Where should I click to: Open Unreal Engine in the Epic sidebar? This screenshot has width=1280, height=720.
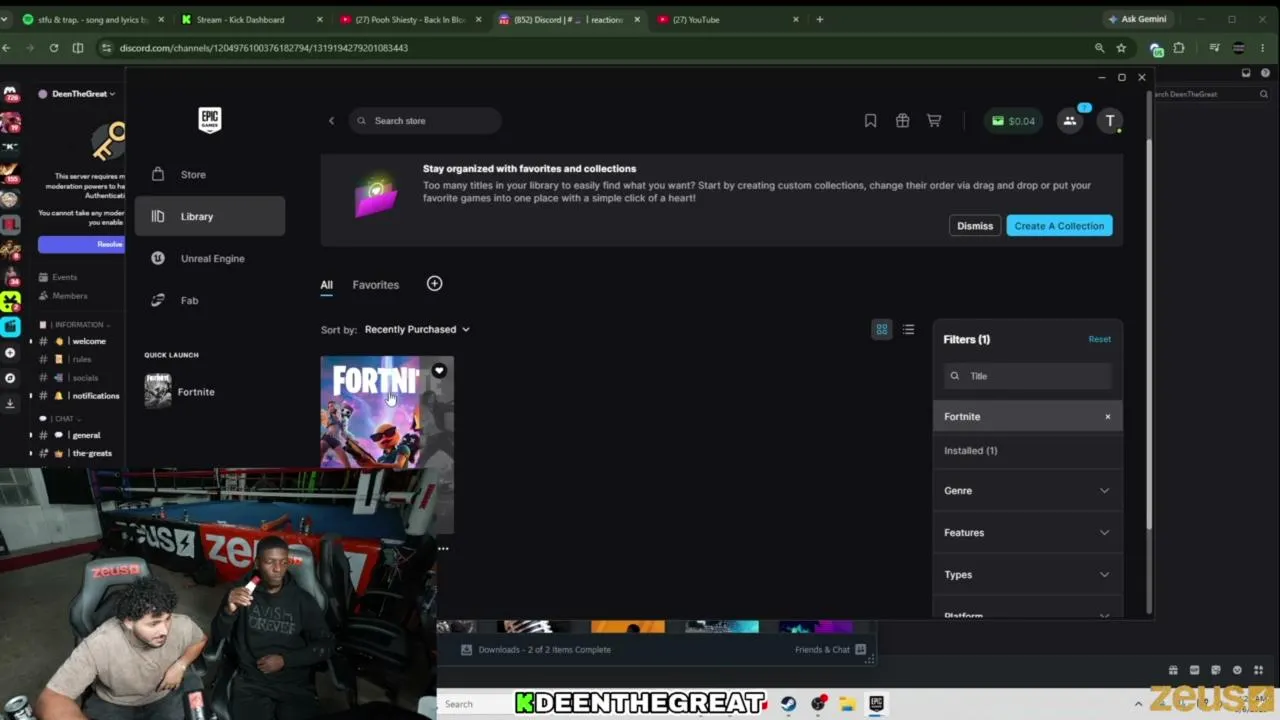click(210, 258)
